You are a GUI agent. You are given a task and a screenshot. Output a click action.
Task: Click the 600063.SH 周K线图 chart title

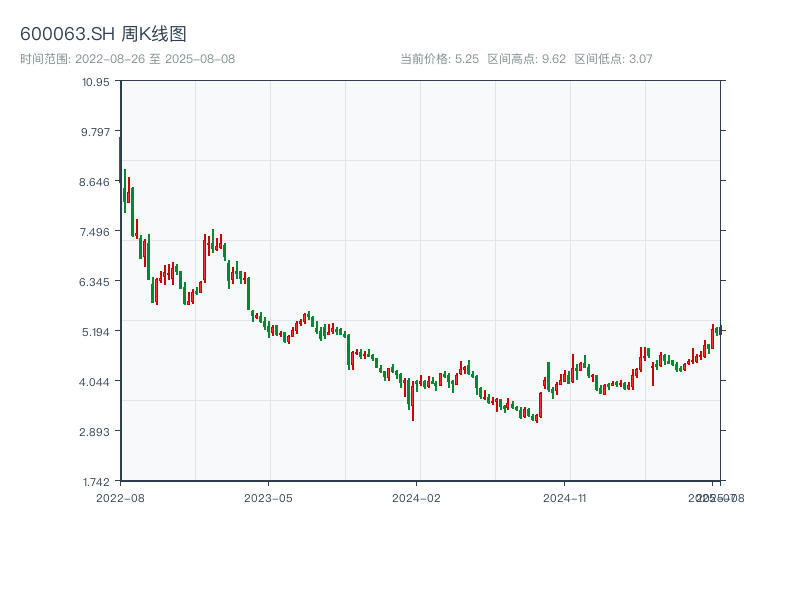(x=103, y=35)
